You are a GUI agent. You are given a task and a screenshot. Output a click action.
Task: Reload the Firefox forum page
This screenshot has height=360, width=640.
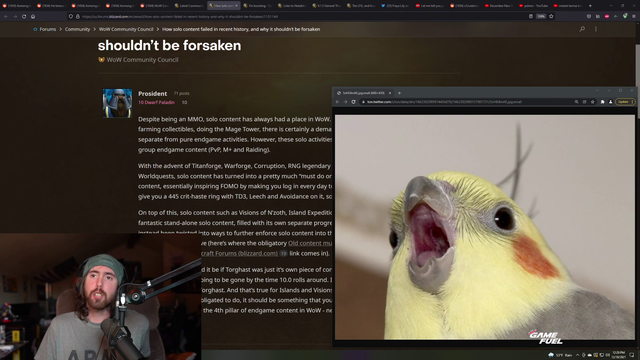point(24,16)
